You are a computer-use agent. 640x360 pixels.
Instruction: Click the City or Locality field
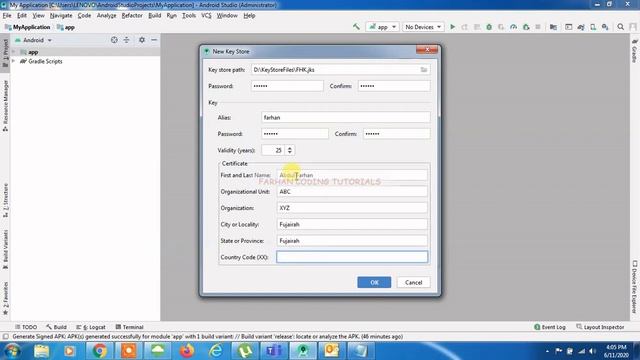[x=352, y=224]
